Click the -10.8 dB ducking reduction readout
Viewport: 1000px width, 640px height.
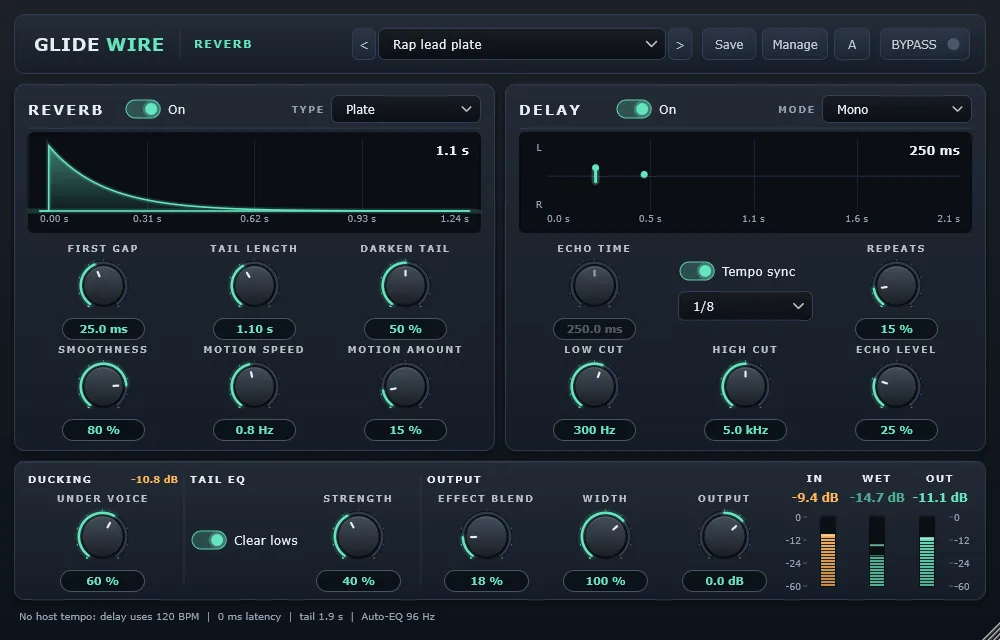[154, 479]
